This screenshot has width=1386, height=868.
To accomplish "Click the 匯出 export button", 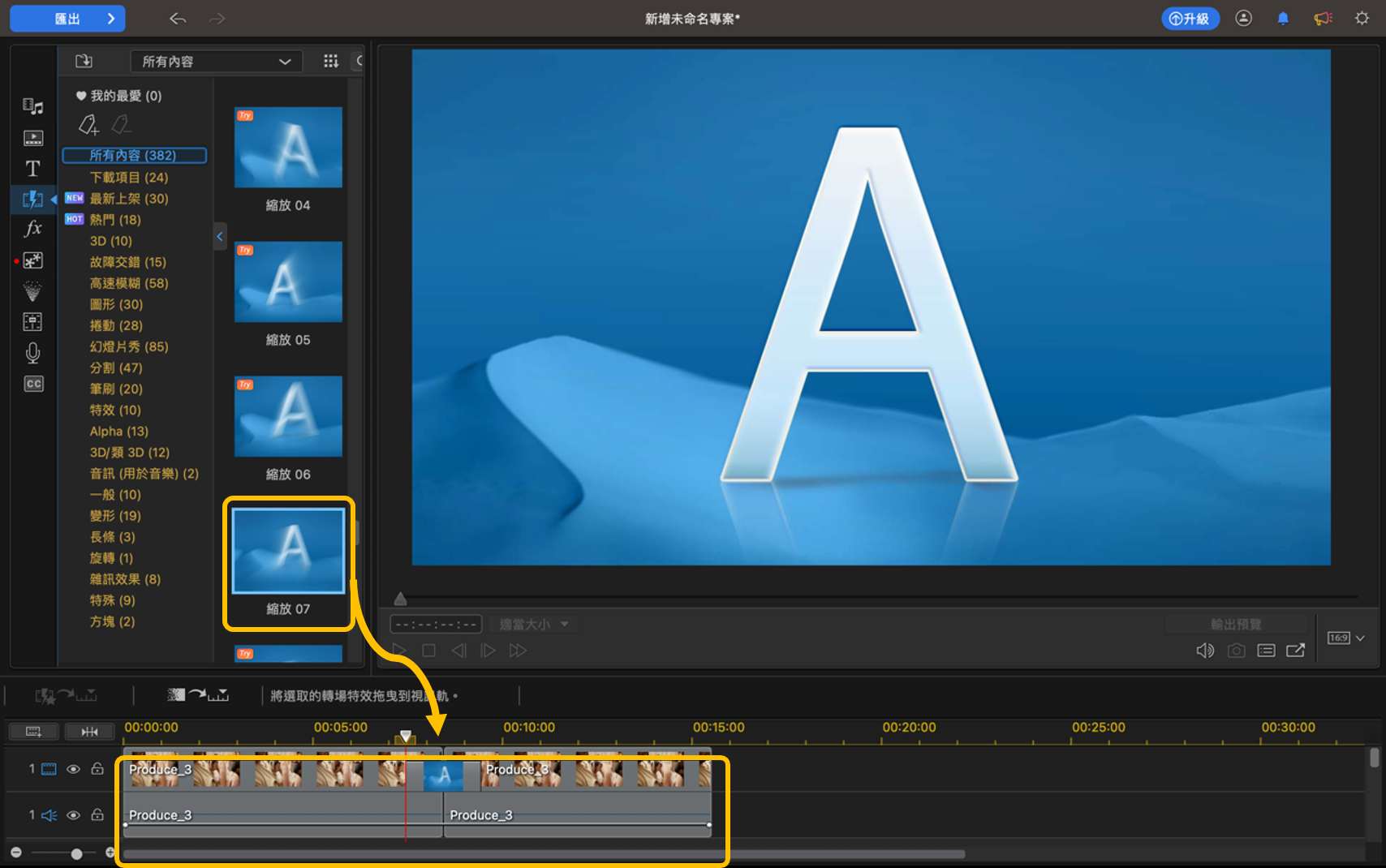I will [67, 19].
